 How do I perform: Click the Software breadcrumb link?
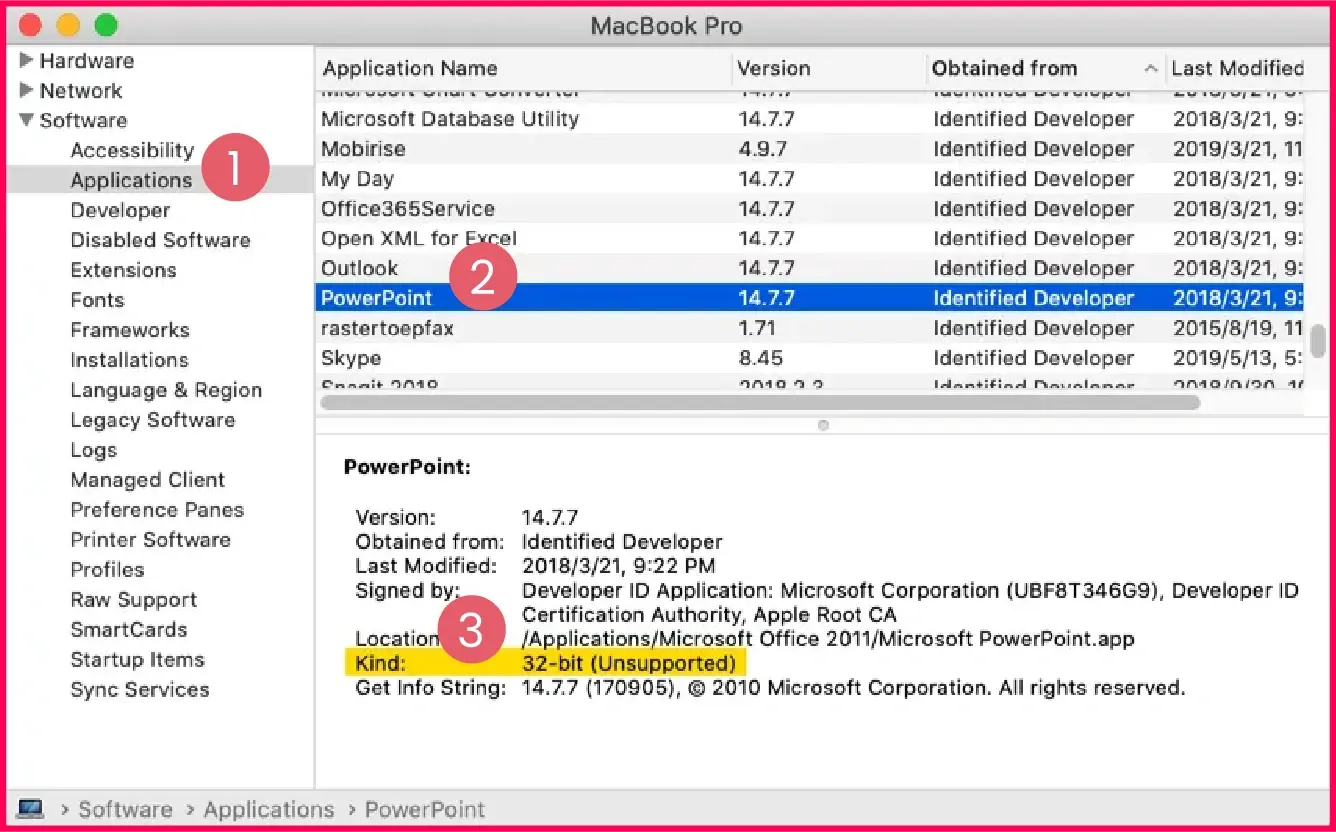pos(125,809)
